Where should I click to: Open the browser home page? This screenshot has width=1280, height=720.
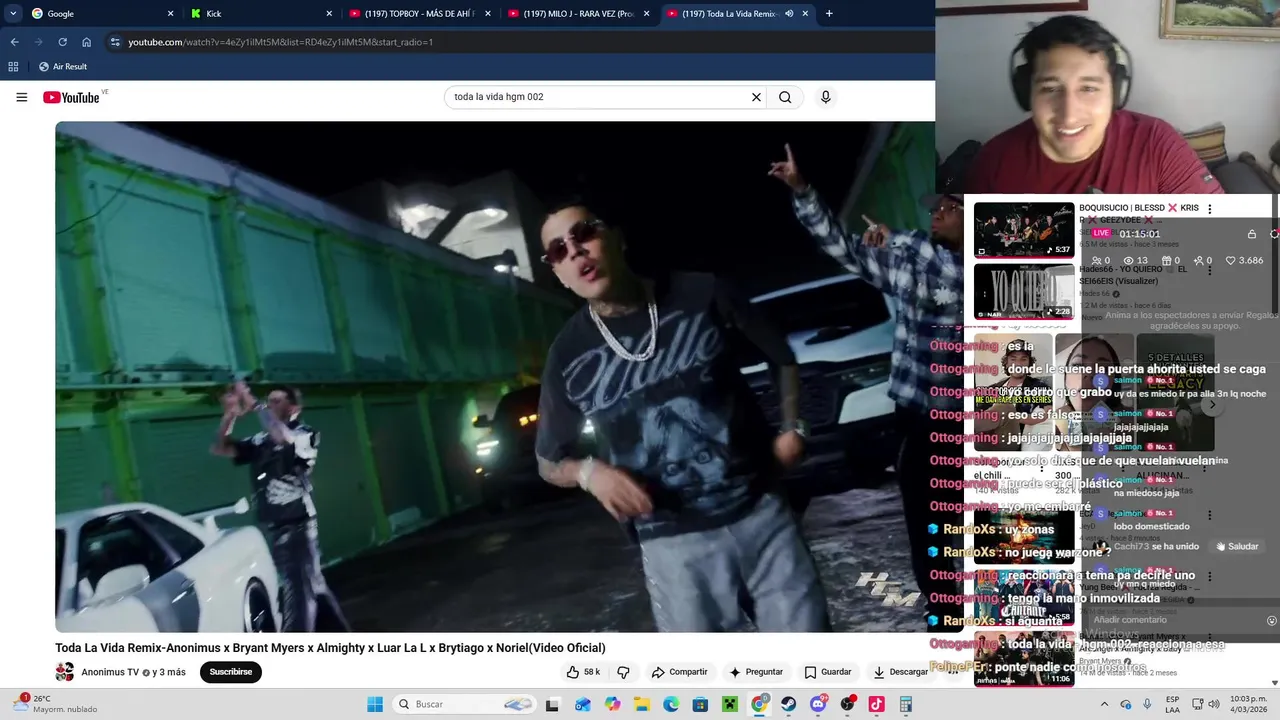coord(86,42)
